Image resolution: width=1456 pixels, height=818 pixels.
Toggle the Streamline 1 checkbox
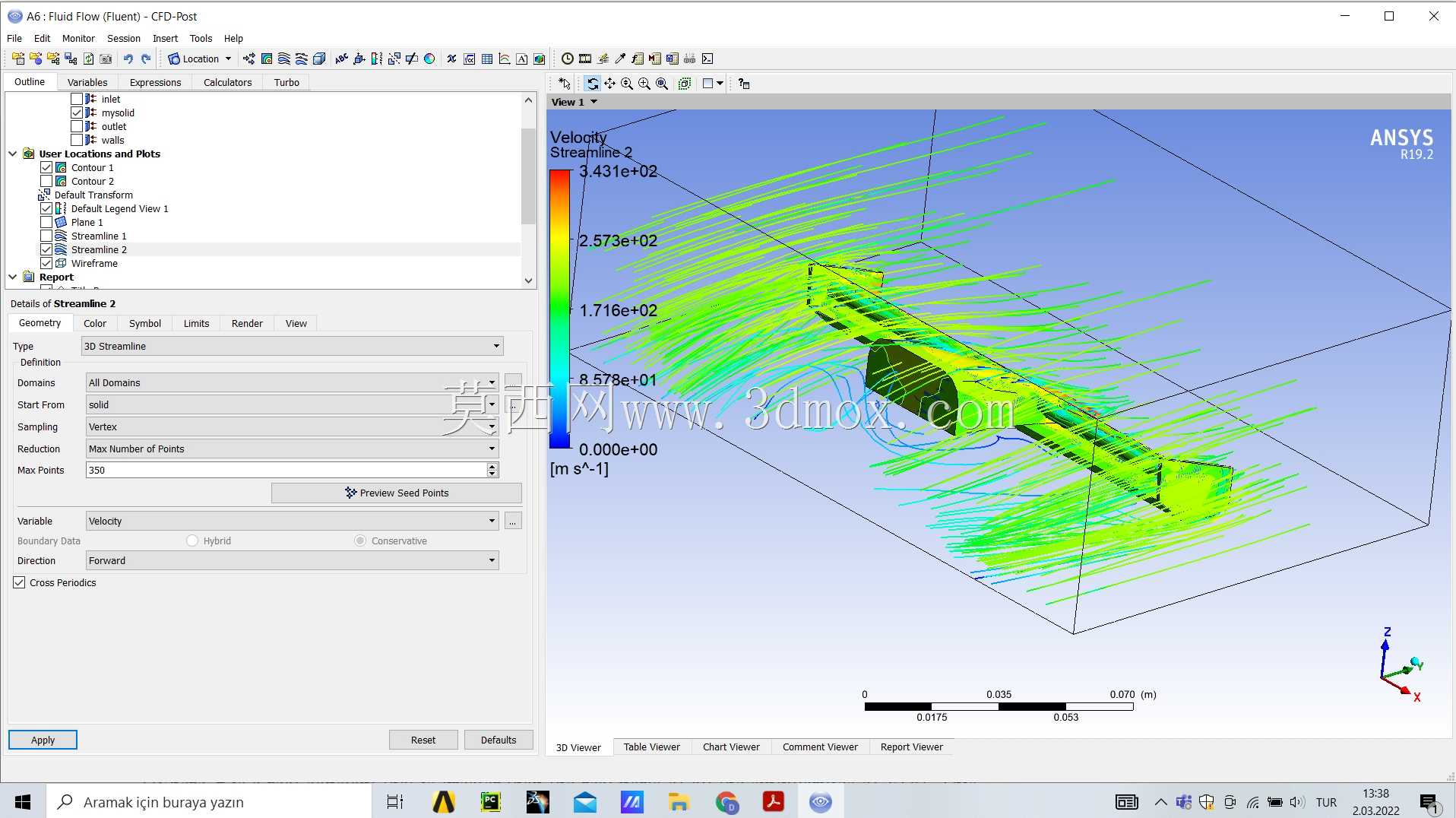[x=46, y=236]
